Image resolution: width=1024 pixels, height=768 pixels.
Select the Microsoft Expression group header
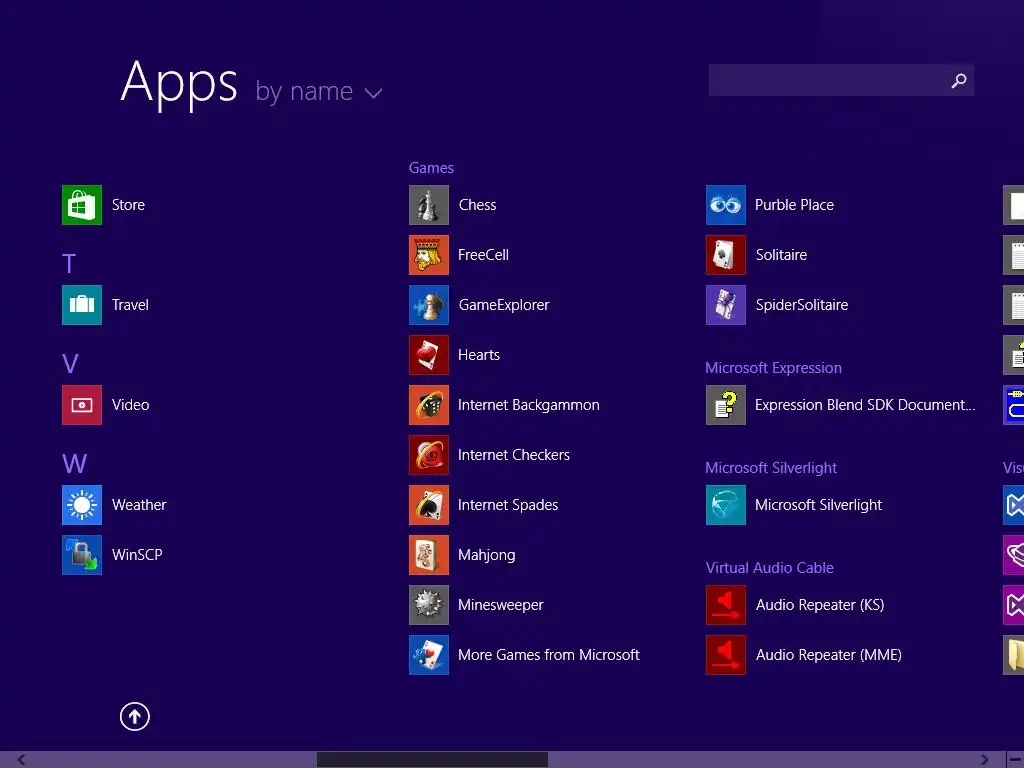[x=773, y=368]
